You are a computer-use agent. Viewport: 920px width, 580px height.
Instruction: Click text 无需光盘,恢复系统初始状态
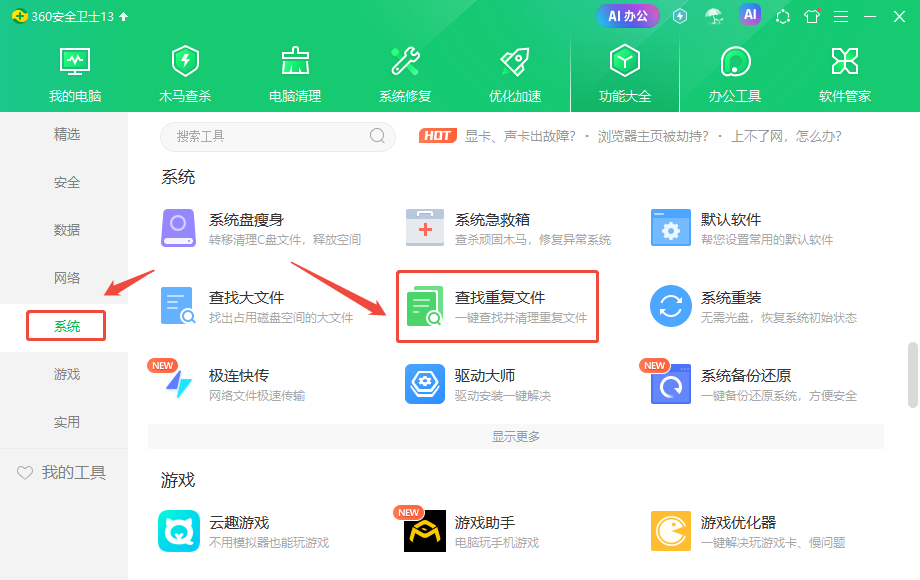point(779,318)
